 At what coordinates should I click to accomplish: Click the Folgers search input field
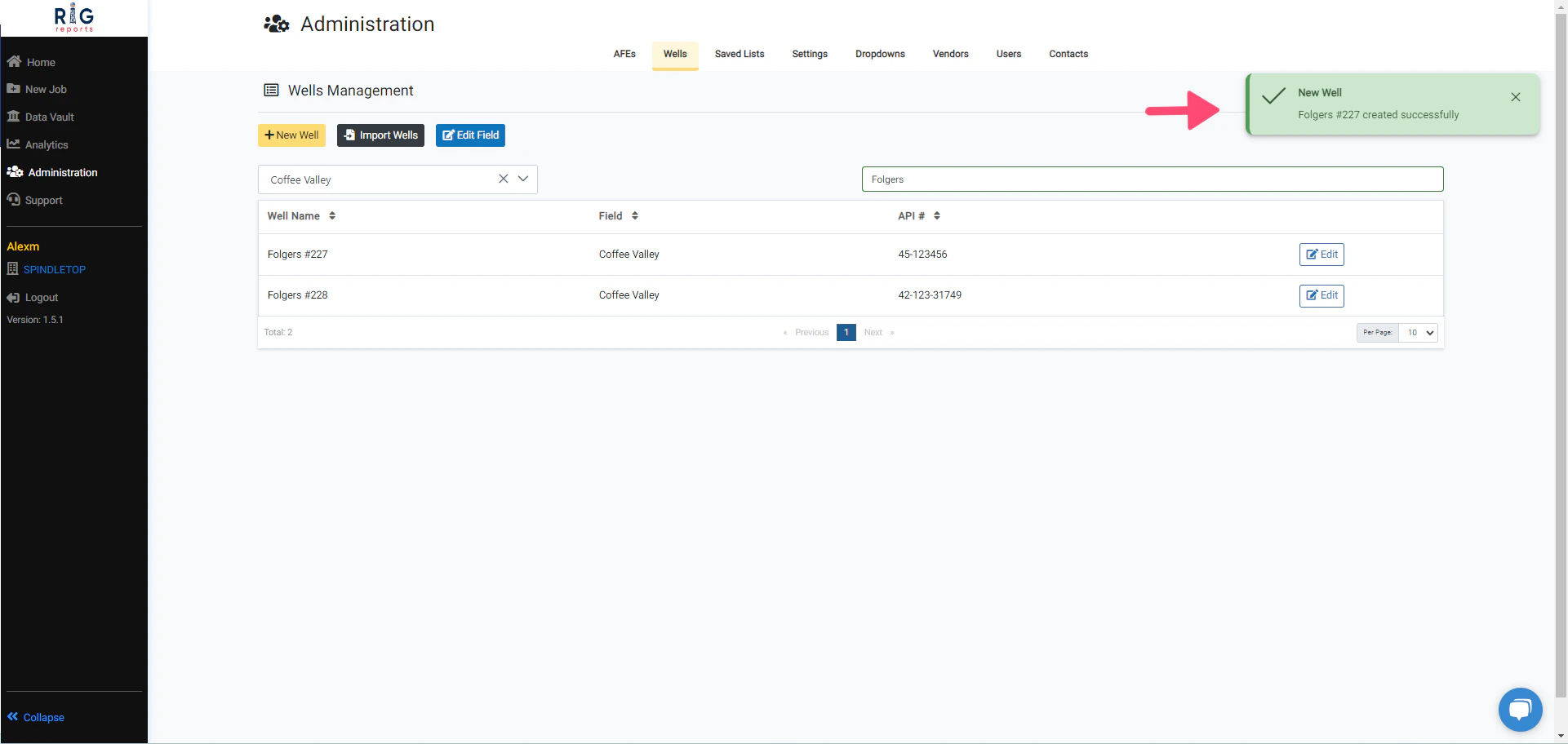coord(1153,179)
